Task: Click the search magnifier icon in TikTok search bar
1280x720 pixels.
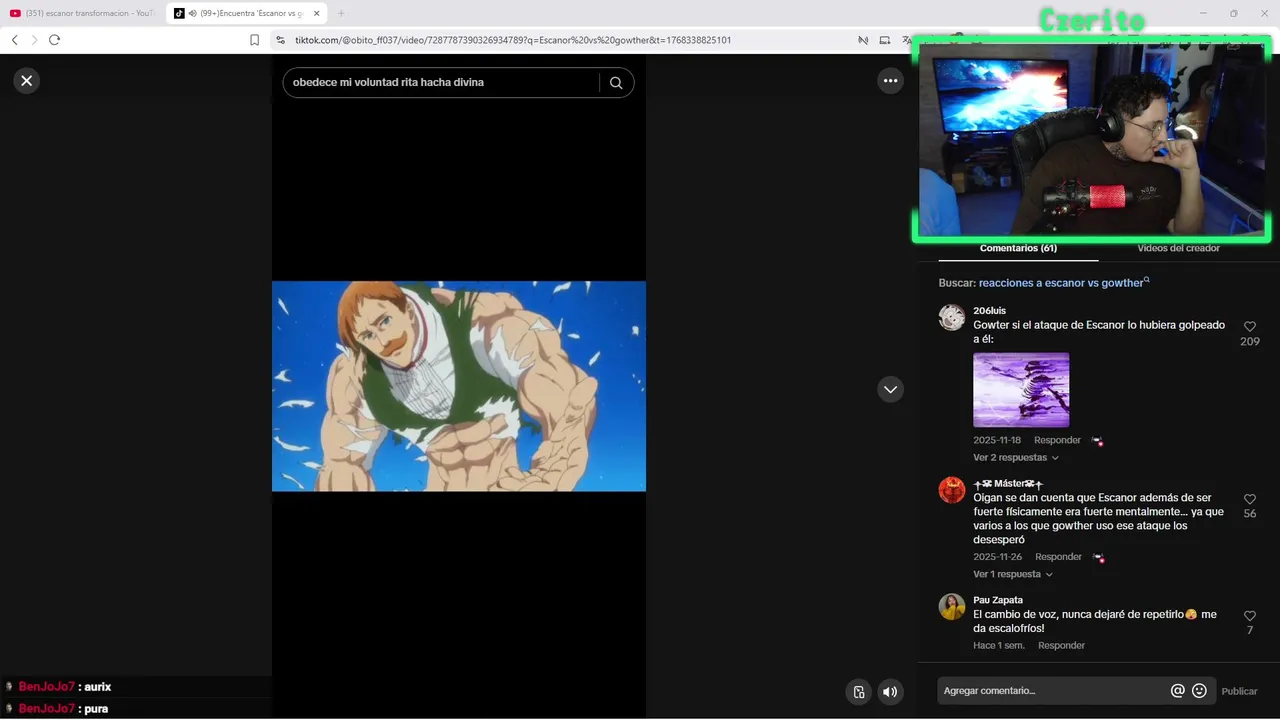Action: click(x=616, y=83)
